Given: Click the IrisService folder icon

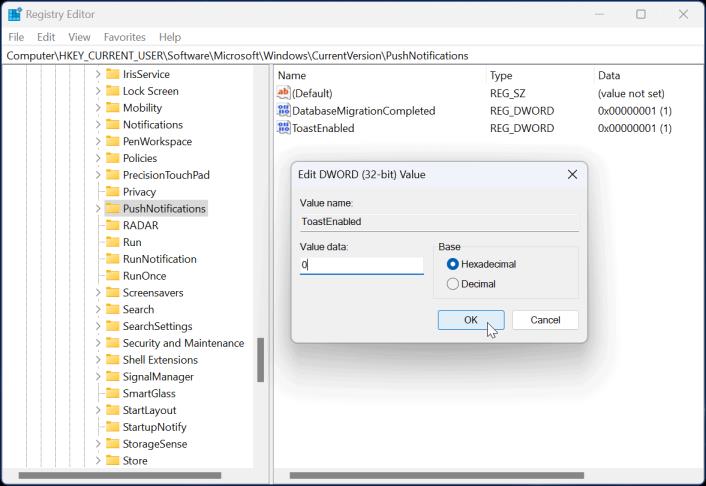Looking at the screenshot, I should (113, 74).
